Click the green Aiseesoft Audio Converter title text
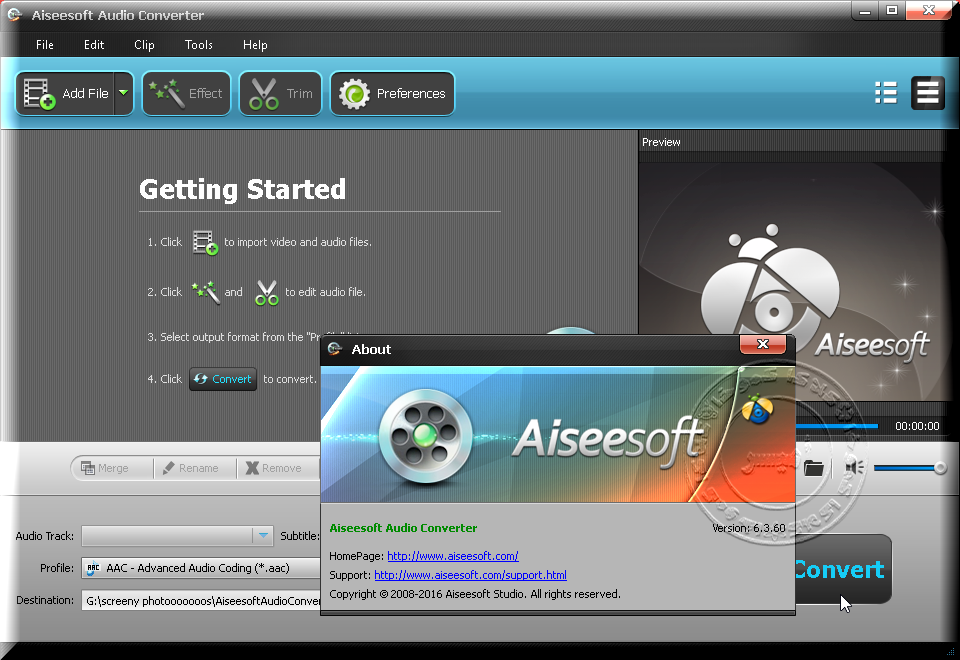The width and height of the screenshot is (960, 660). (x=403, y=528)
